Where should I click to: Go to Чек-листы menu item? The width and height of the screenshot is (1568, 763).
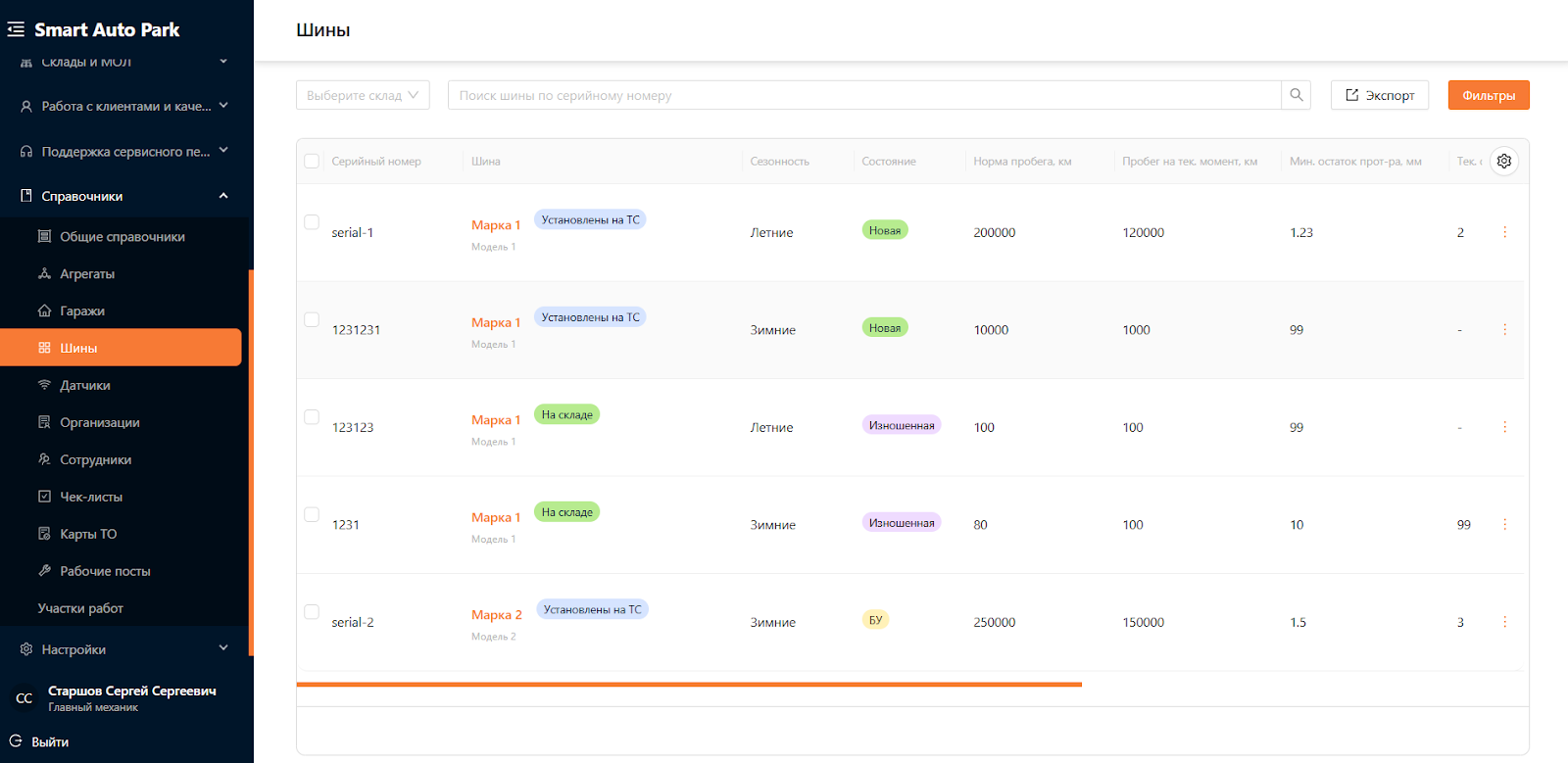tap(91, 497)
